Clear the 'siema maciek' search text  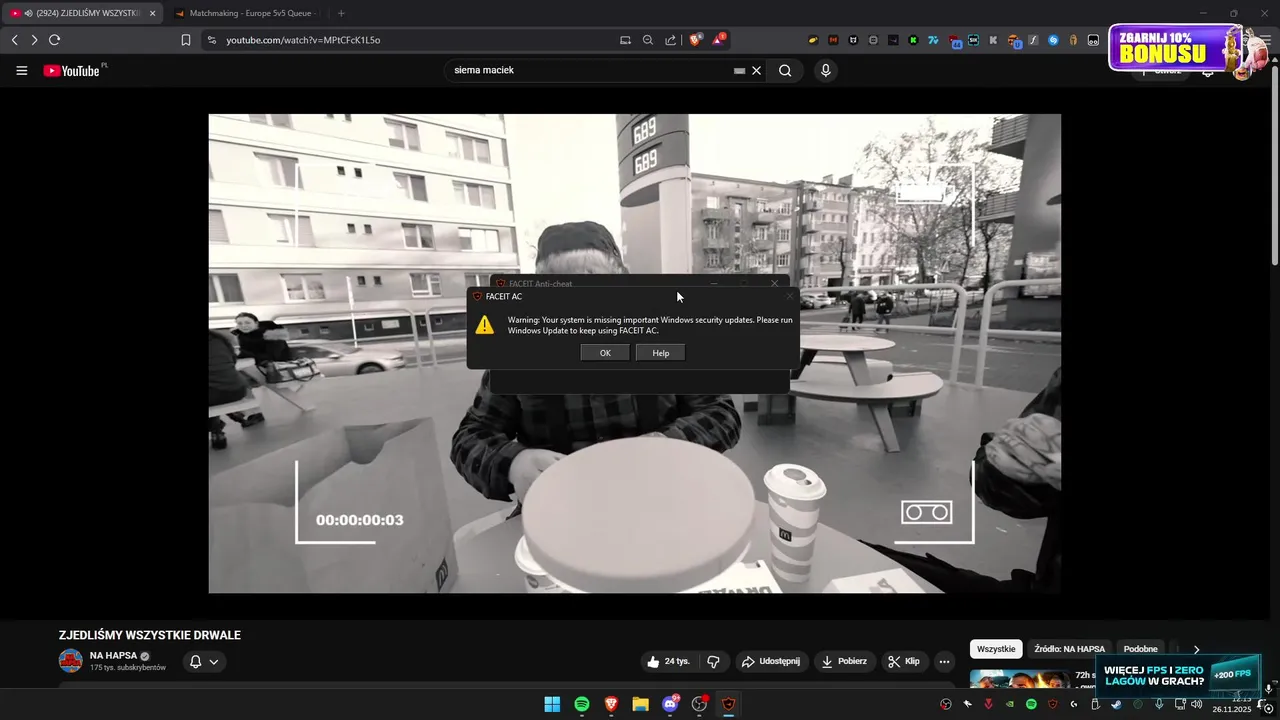(756, 71)
